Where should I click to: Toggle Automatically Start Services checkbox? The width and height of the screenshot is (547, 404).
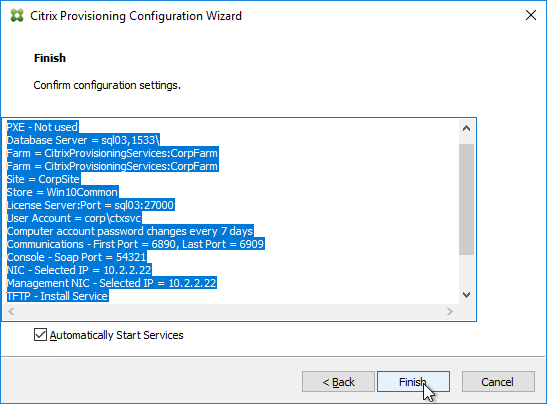pyautogui.click(x=40, y=335)
